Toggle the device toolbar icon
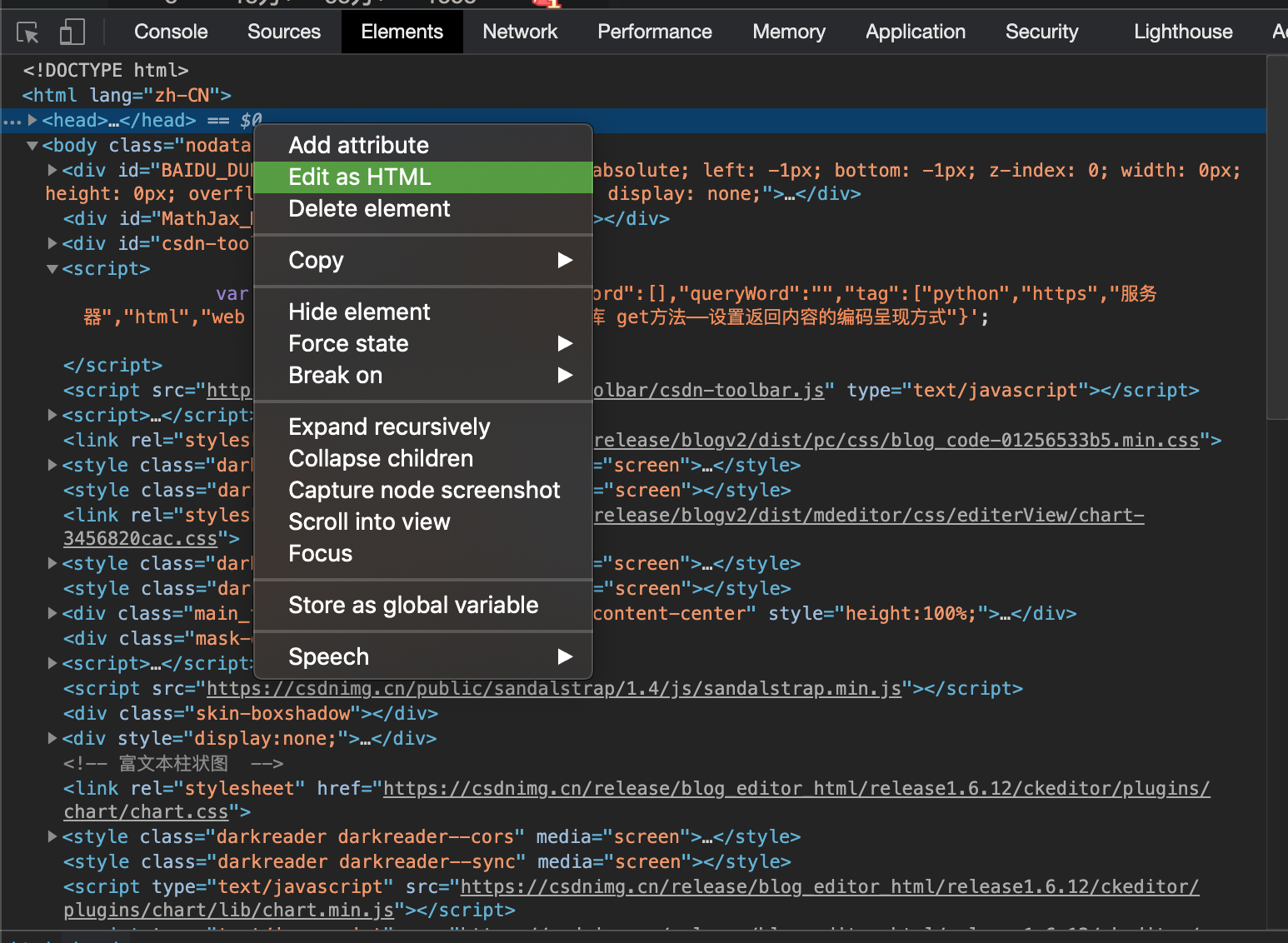 click(x=72, y=32)
